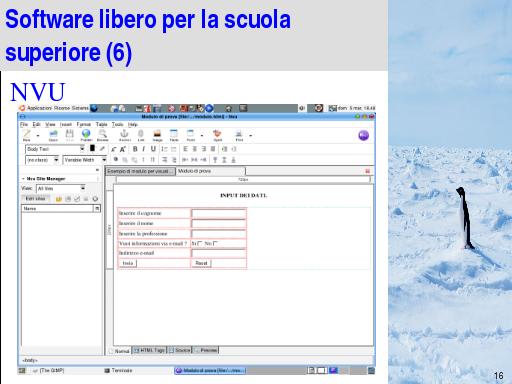512x384 pixels.
Task: Check the 'Si' checkbox in the form
Action: pyautogui.click(x=200, y=243)
